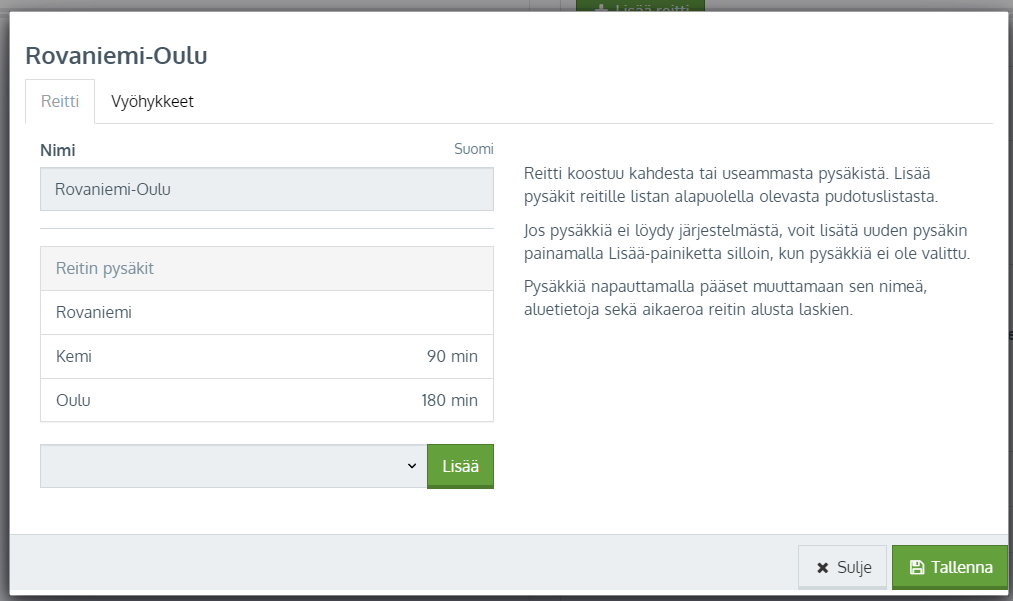1013x601 pixels.
Task: Open the Rovaniemi stop row
Action: tap(266, 312)
